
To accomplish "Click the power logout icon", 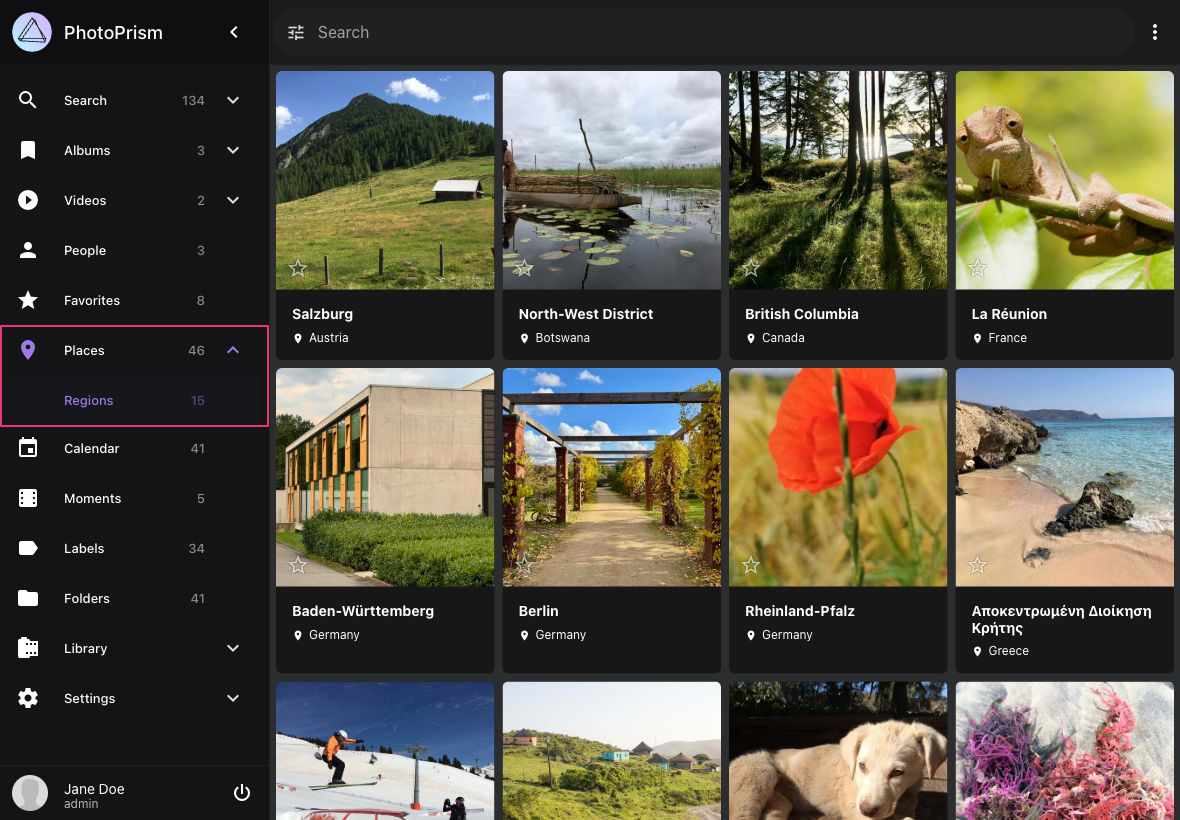I will click(241, 793).
